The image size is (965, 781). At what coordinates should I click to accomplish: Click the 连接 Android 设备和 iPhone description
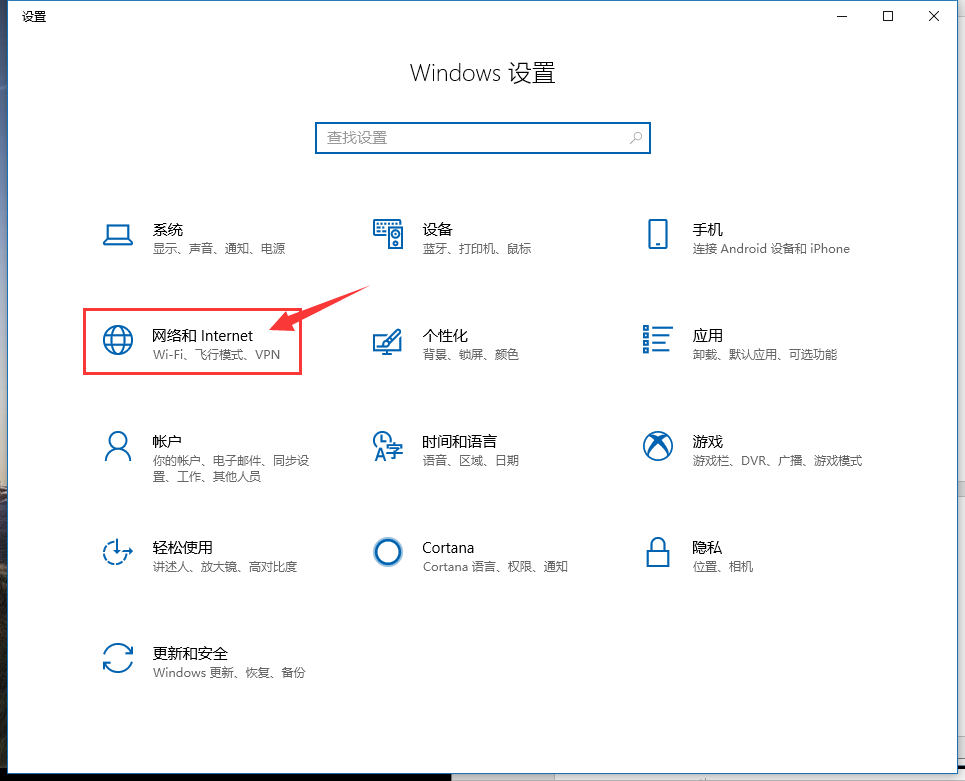(x=771, y=249)
